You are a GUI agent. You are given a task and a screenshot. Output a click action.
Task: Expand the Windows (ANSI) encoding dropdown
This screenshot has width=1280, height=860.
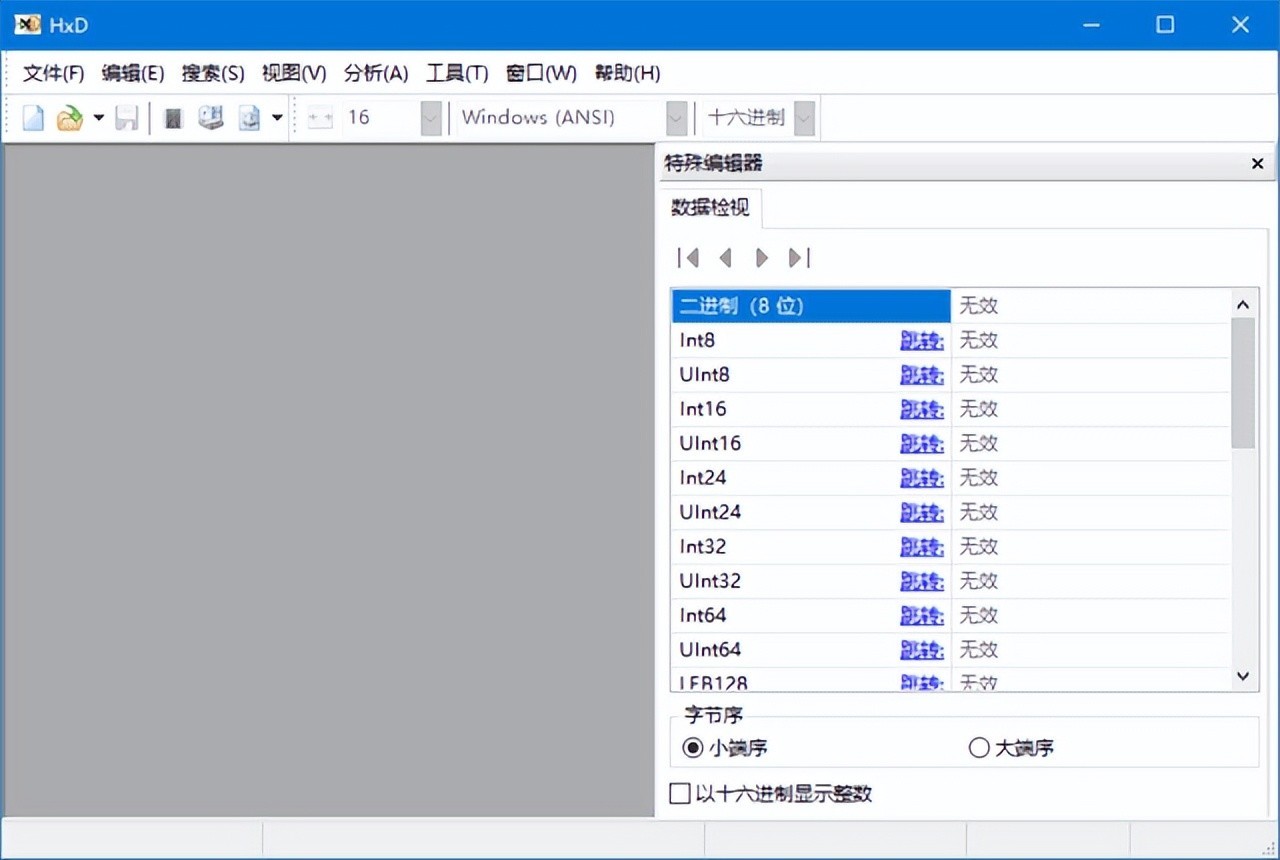[677, 118]
